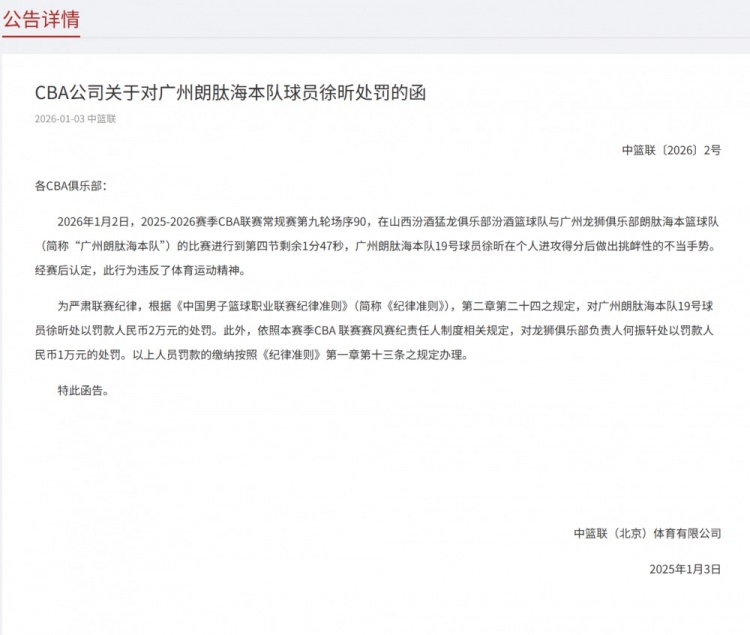Click the red underline beneath 公告详情
Screen dimensions: 750x635
point(41,35)
